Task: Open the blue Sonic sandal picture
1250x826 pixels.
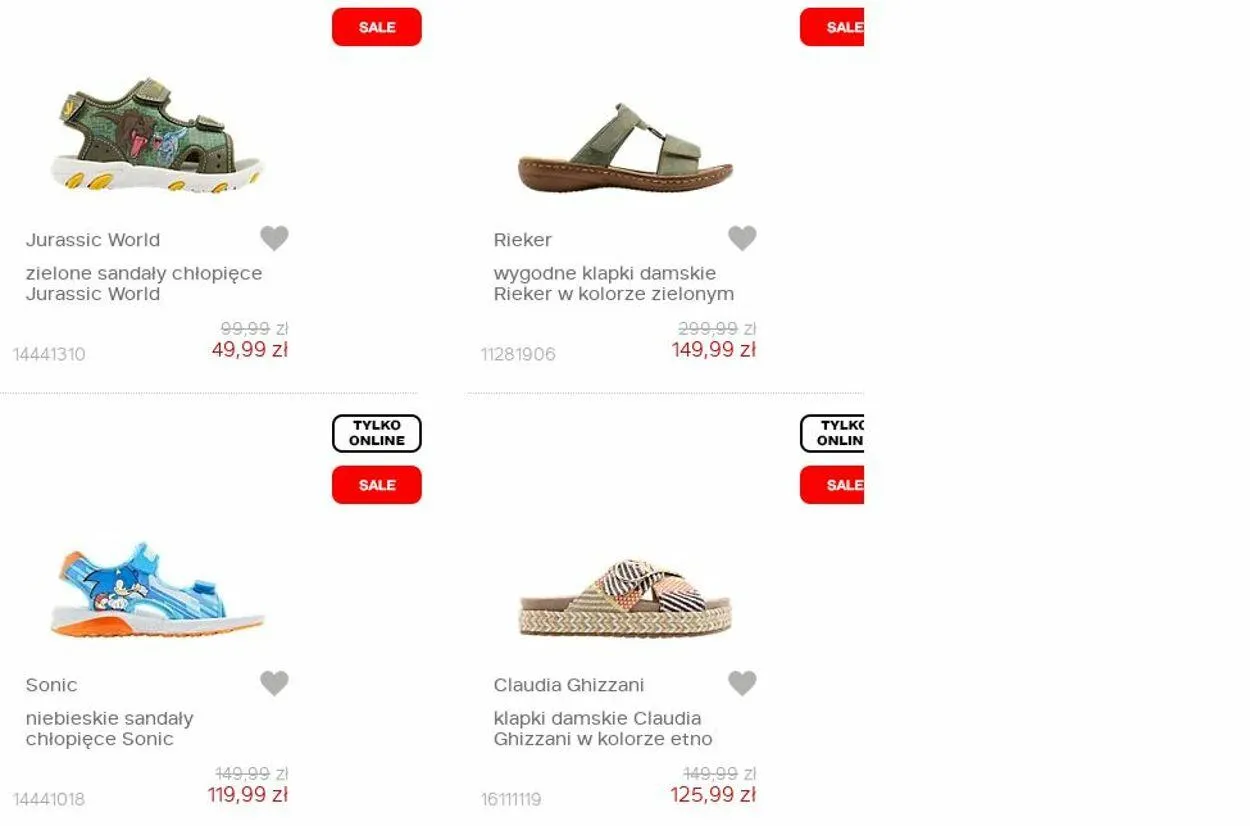Action: point(157,590)
